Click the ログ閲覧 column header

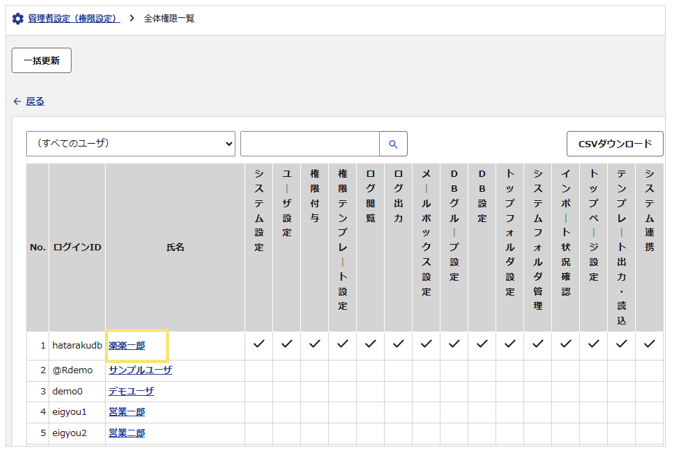370,248
